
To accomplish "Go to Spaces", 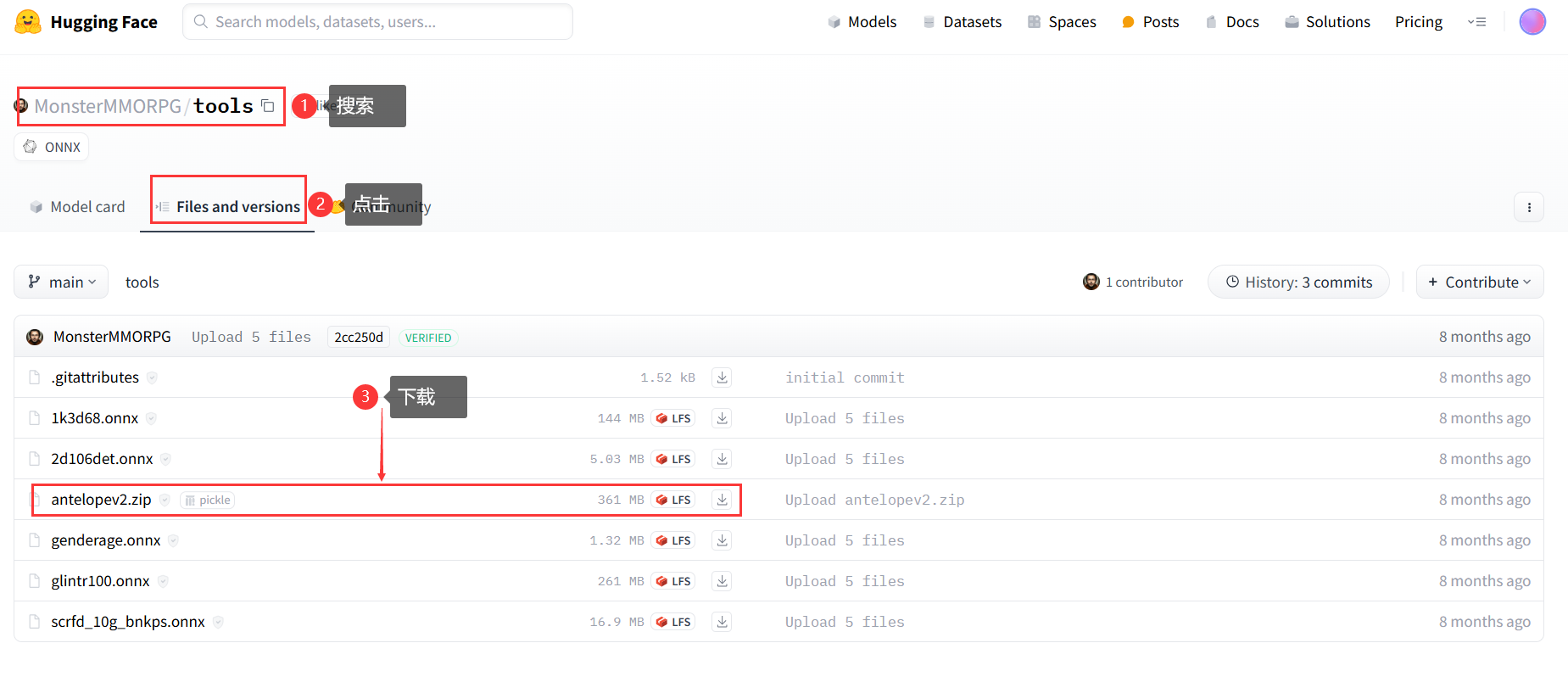I will pos(1062,22).
